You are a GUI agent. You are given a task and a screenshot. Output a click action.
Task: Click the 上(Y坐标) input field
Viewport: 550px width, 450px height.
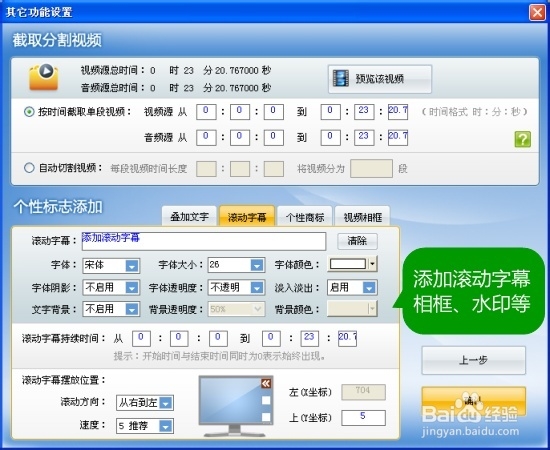click(363, 418)
